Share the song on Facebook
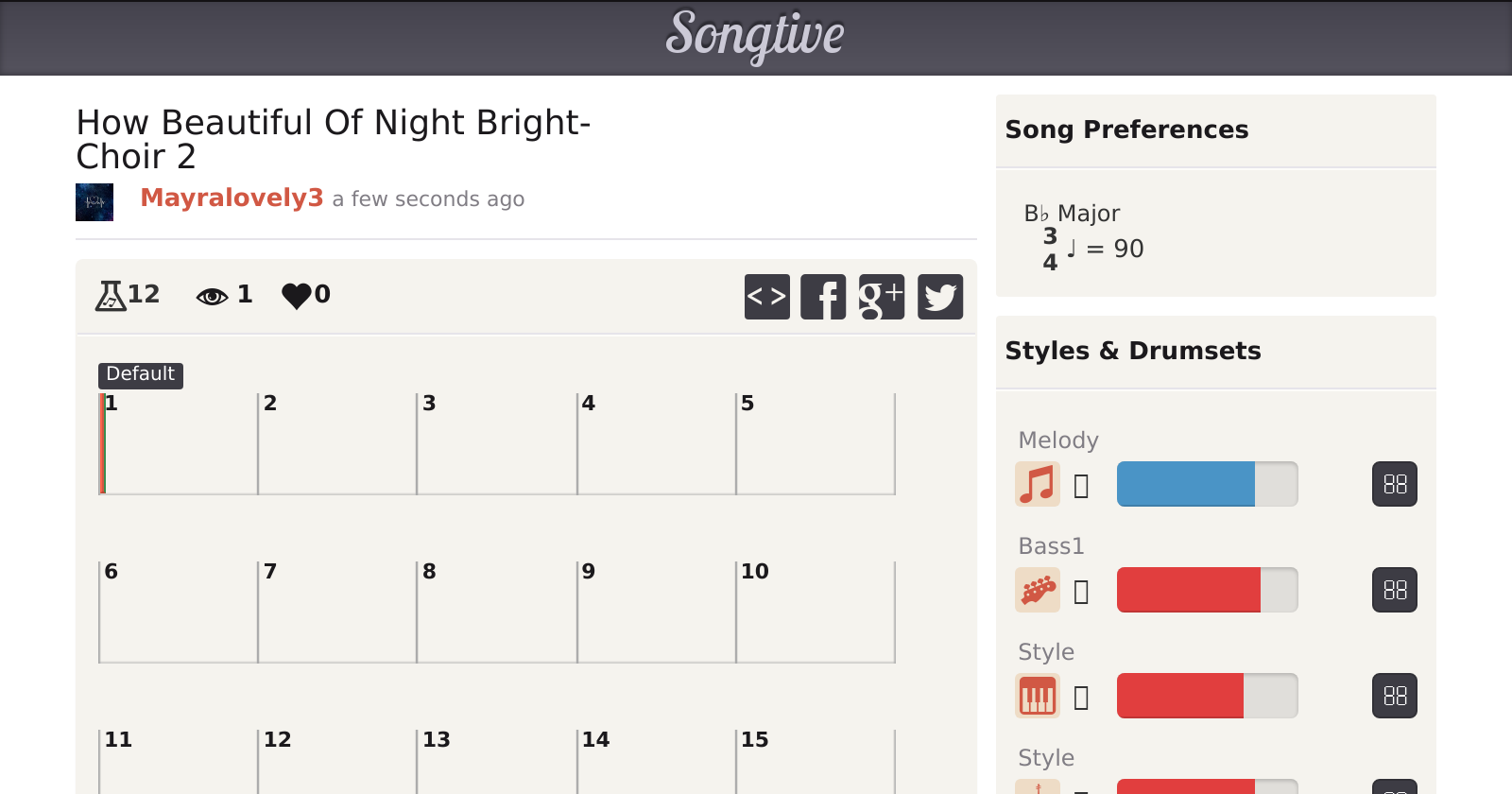Viewport: 1512px width, 794px height. pos(823,297)
